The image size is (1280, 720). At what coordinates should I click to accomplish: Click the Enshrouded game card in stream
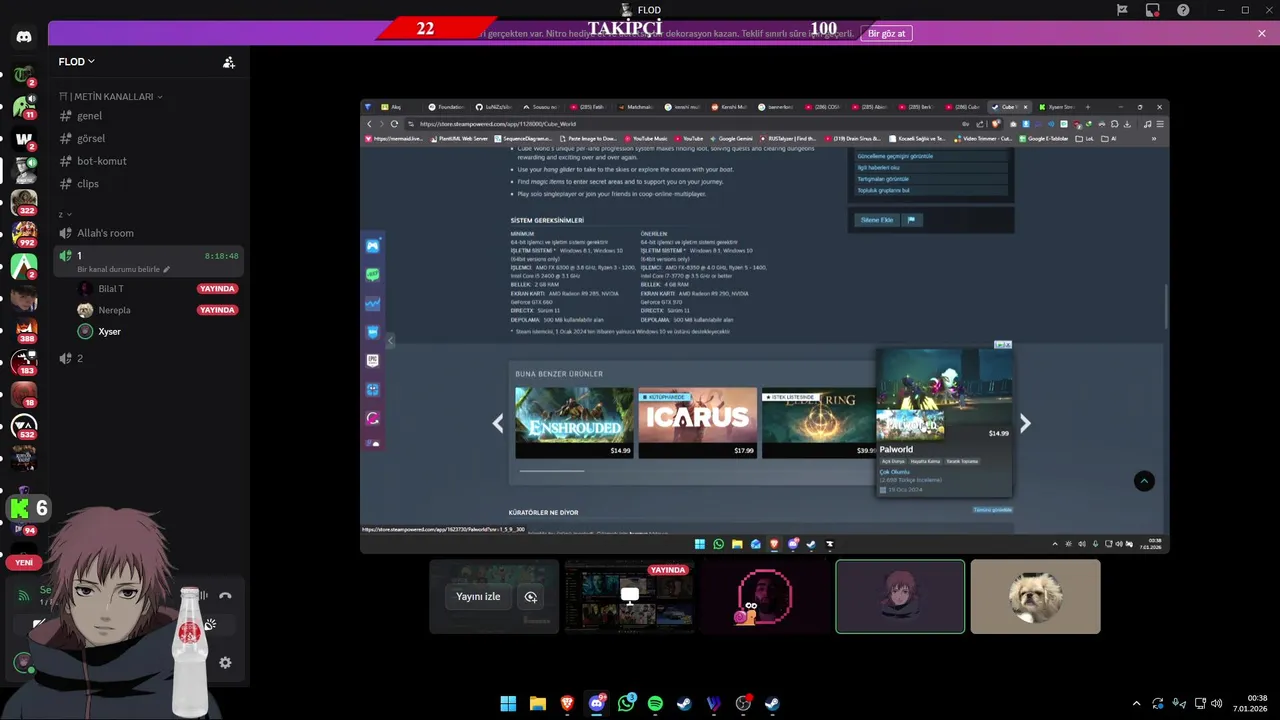574,423
